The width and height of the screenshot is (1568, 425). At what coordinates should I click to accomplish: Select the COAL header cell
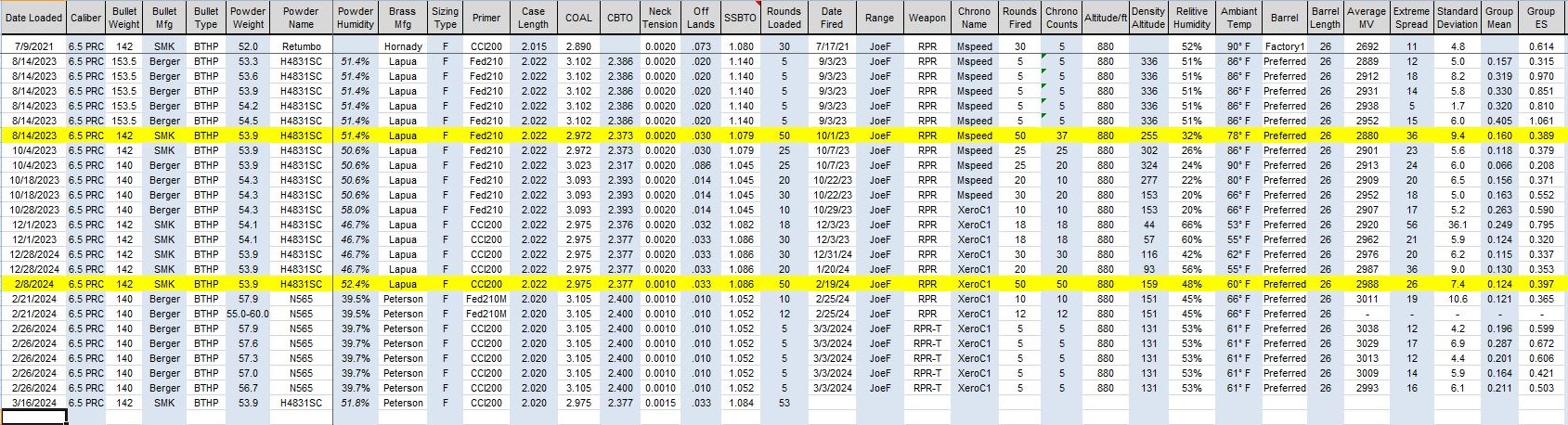578,18
